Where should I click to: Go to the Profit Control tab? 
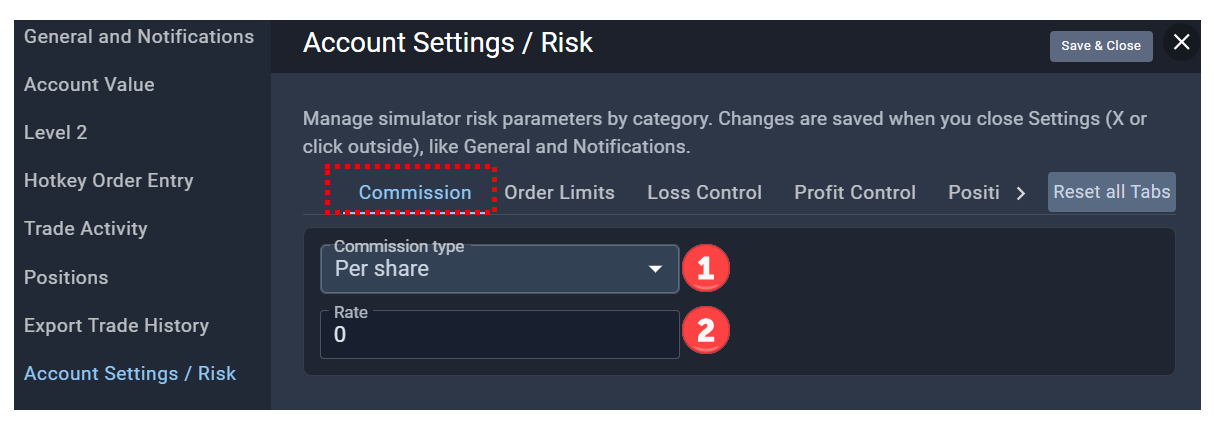[855, 193]
